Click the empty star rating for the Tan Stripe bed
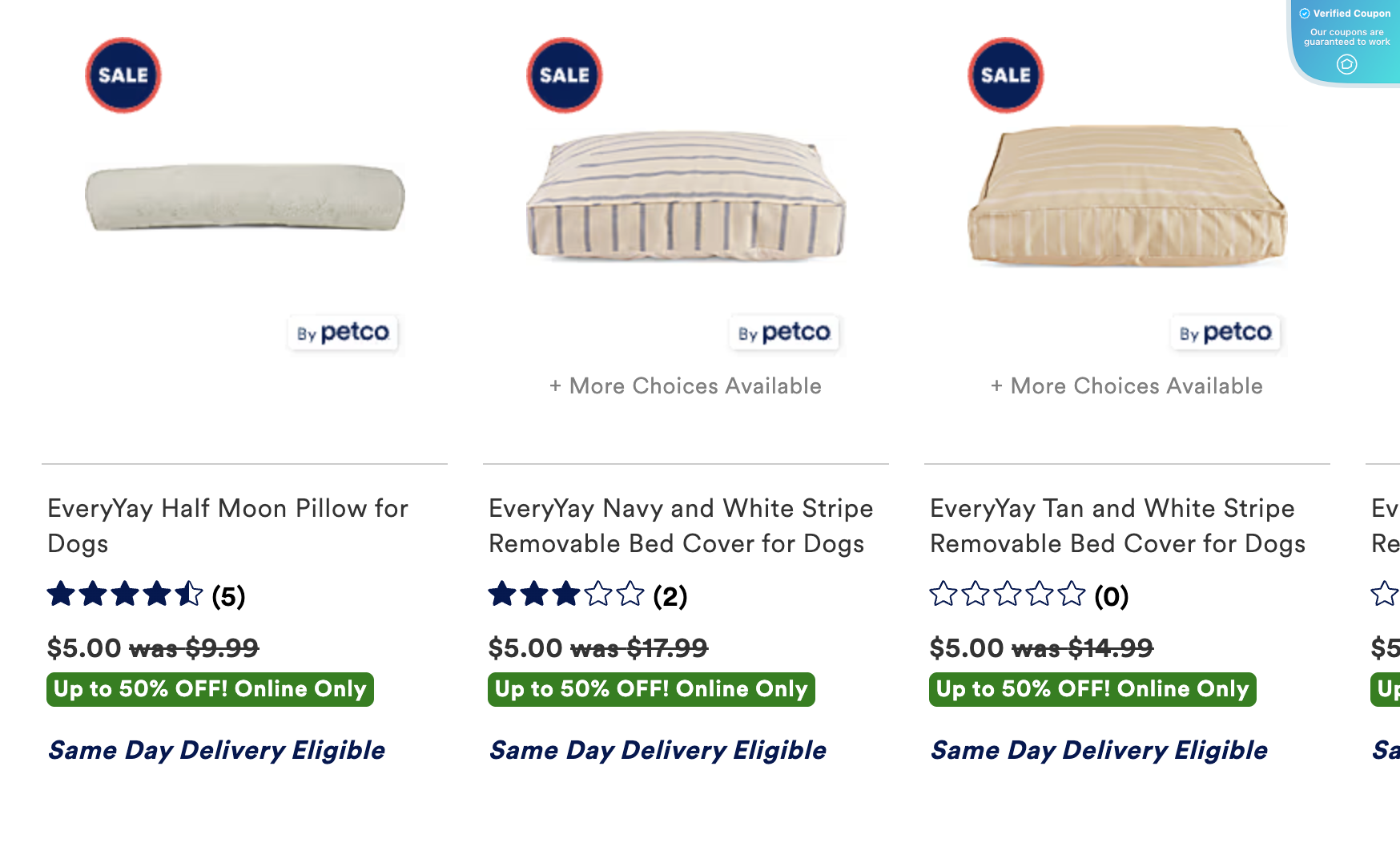This screenshot has height=843, width=1400. [1004, 595]
